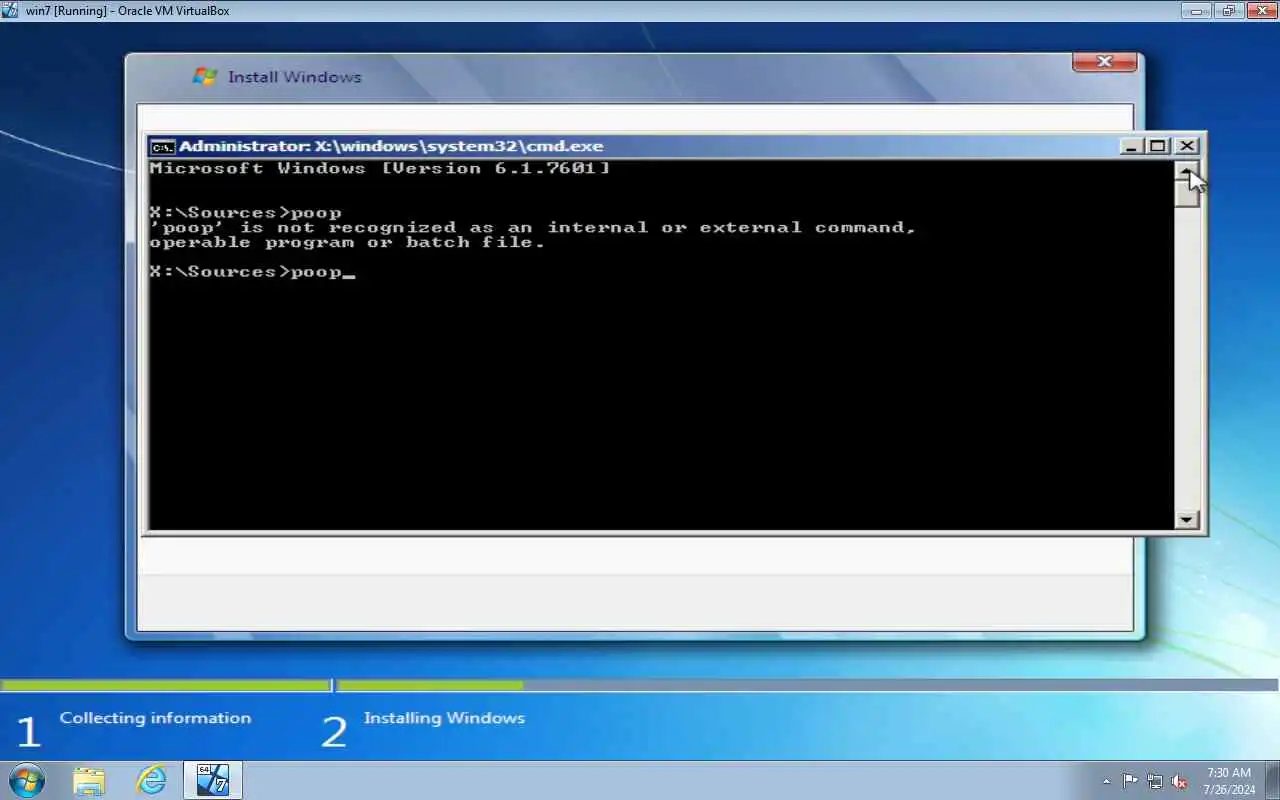Maximize the Administrator cmd.exe window
The height and width of the screenshot is (800, 1280).
(x=1158, y=146)
